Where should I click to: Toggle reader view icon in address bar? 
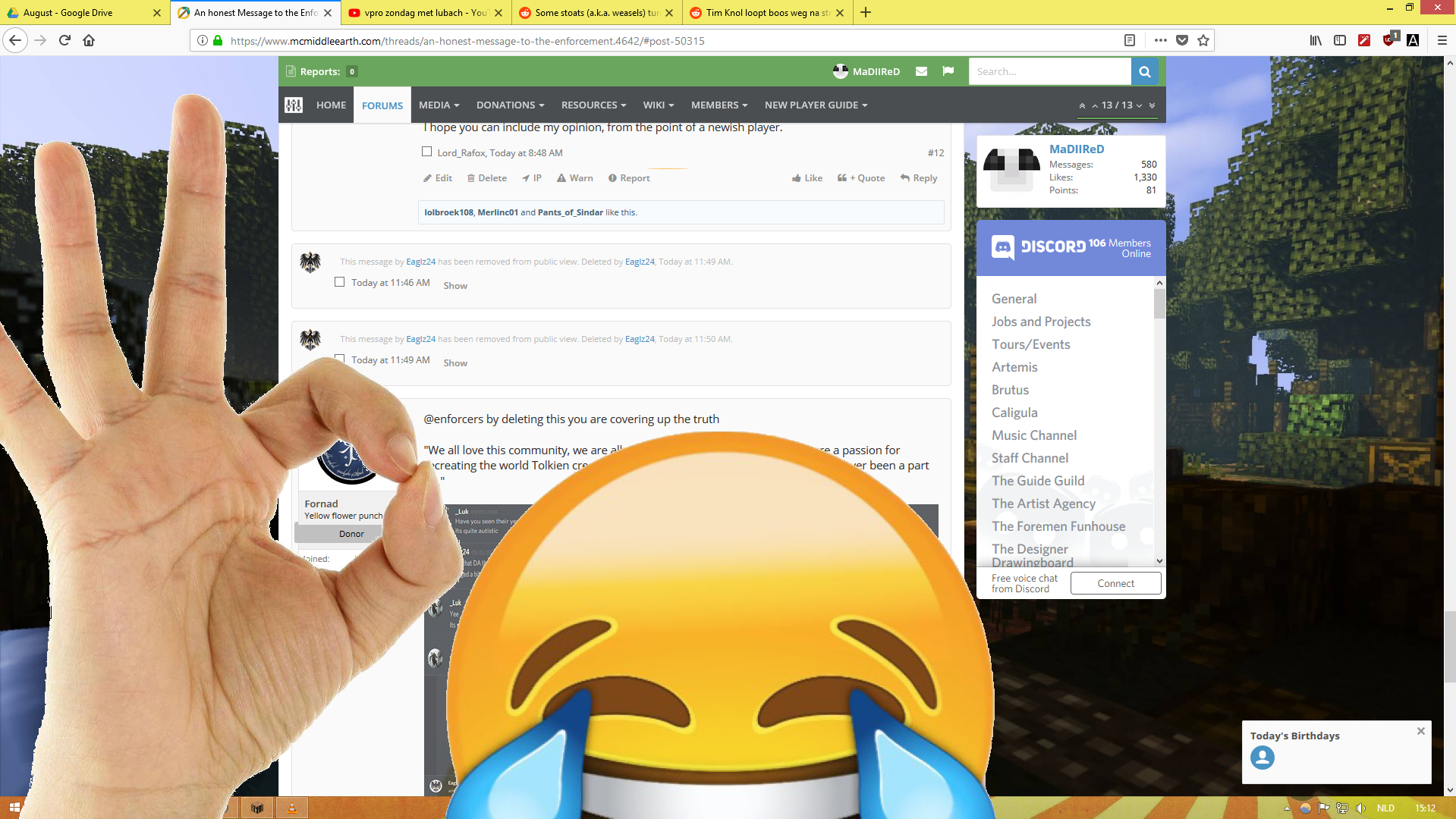point(1129,40)
